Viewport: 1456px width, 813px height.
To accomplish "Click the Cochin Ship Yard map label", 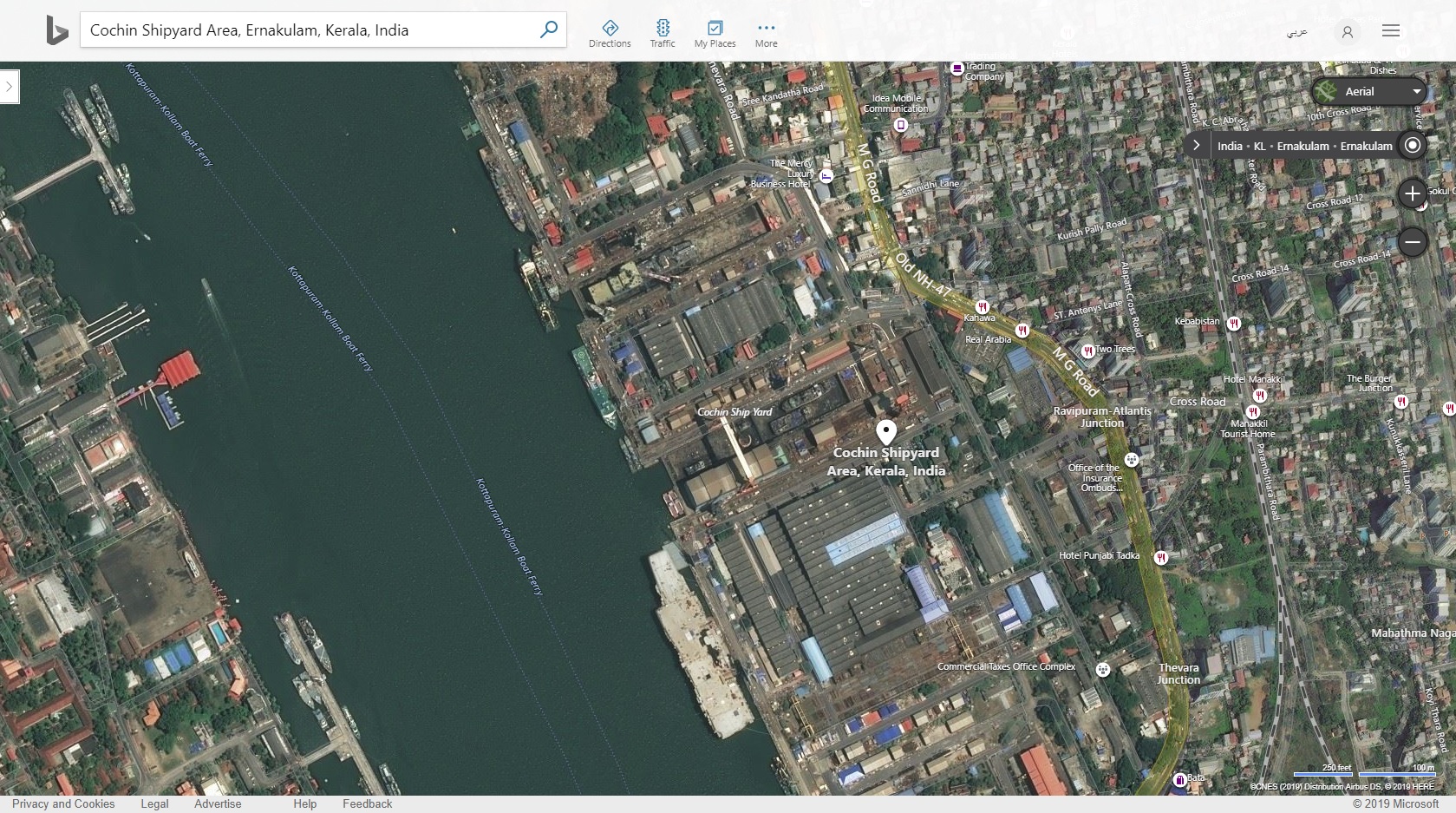I will click(735, 412).
